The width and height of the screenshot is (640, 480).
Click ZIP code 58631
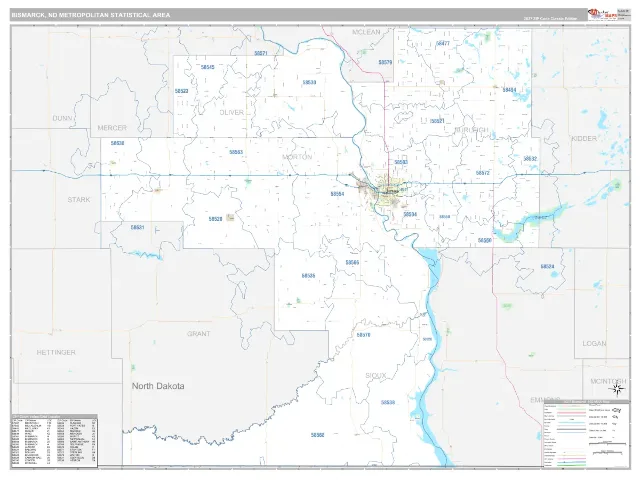138,227
